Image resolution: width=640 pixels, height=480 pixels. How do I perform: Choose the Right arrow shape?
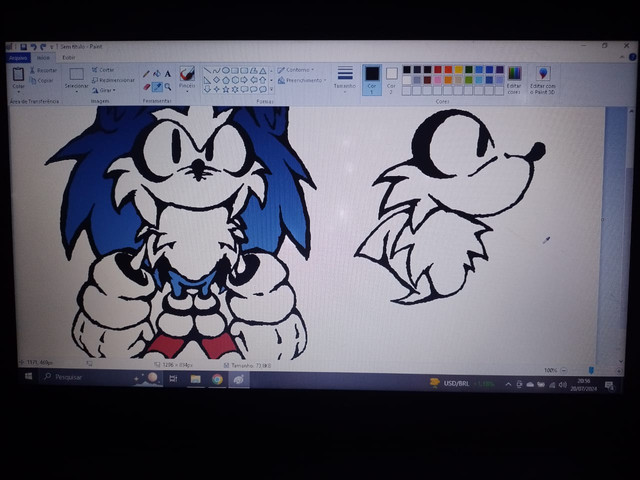(244, 80)
